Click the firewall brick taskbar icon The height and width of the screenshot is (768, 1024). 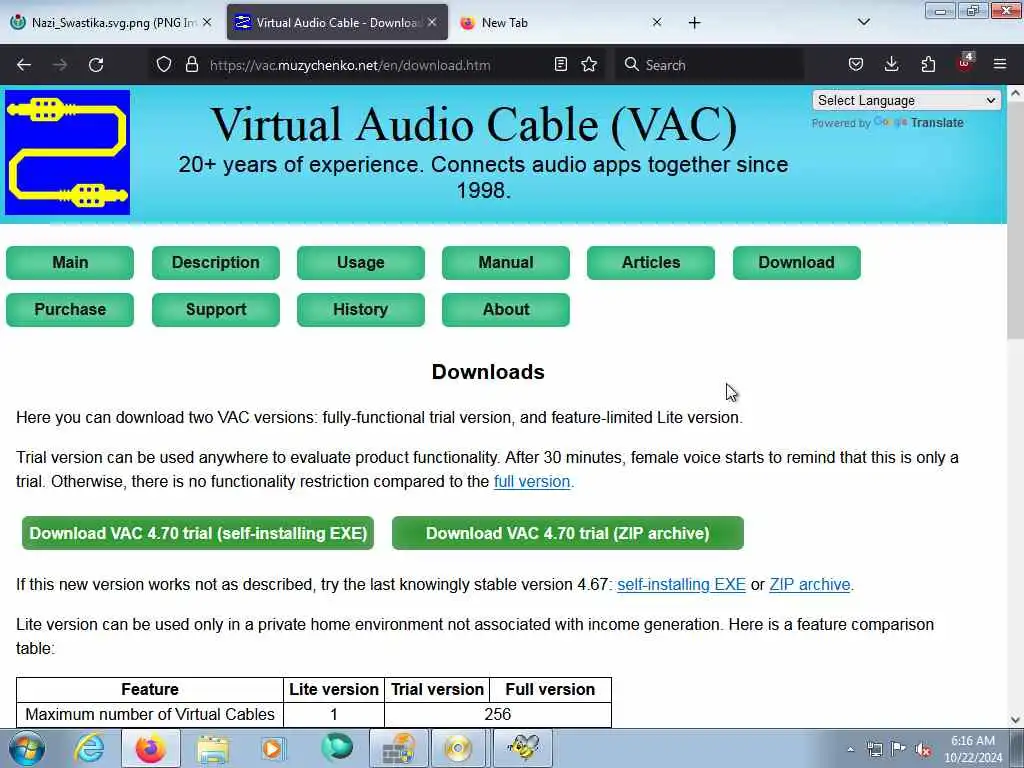(x=398, y=748)
